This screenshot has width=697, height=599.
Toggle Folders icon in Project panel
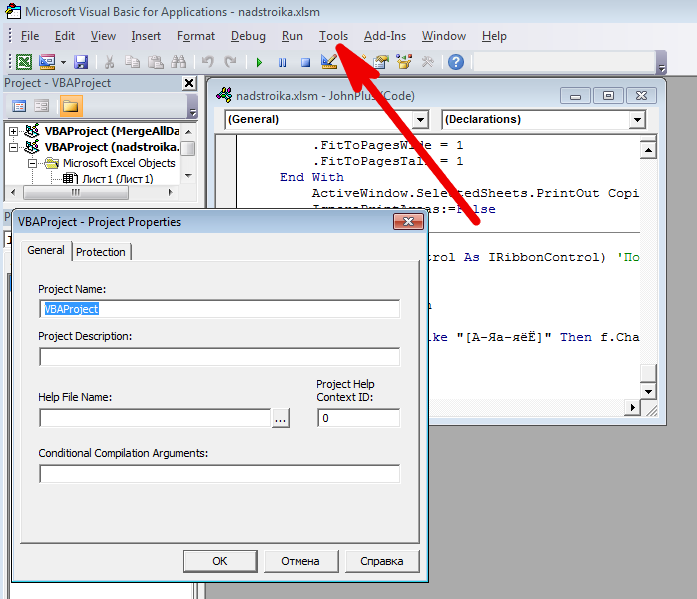(x=71, y=106)
